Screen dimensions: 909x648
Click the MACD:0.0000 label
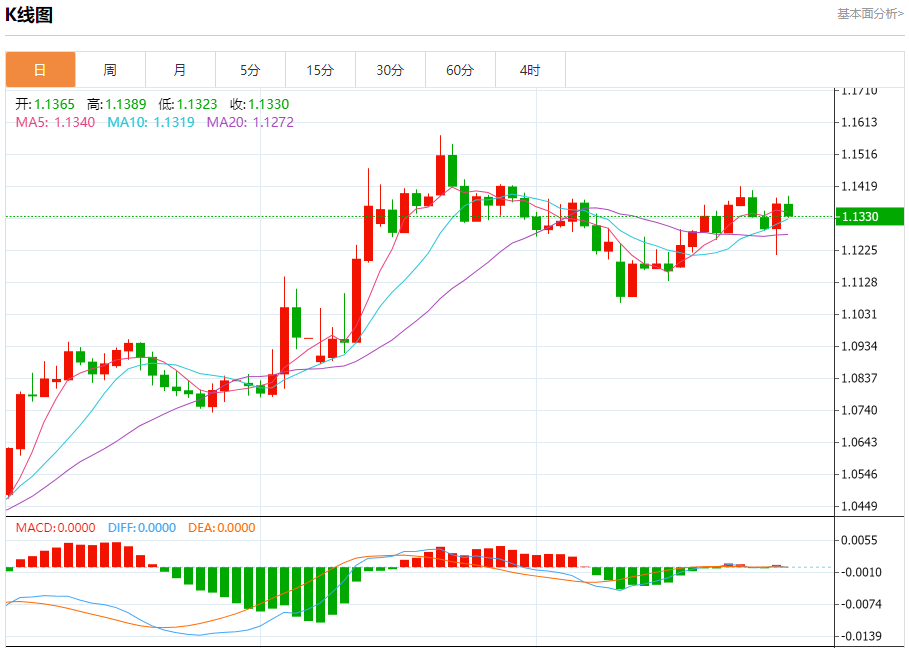pos(56,528)
